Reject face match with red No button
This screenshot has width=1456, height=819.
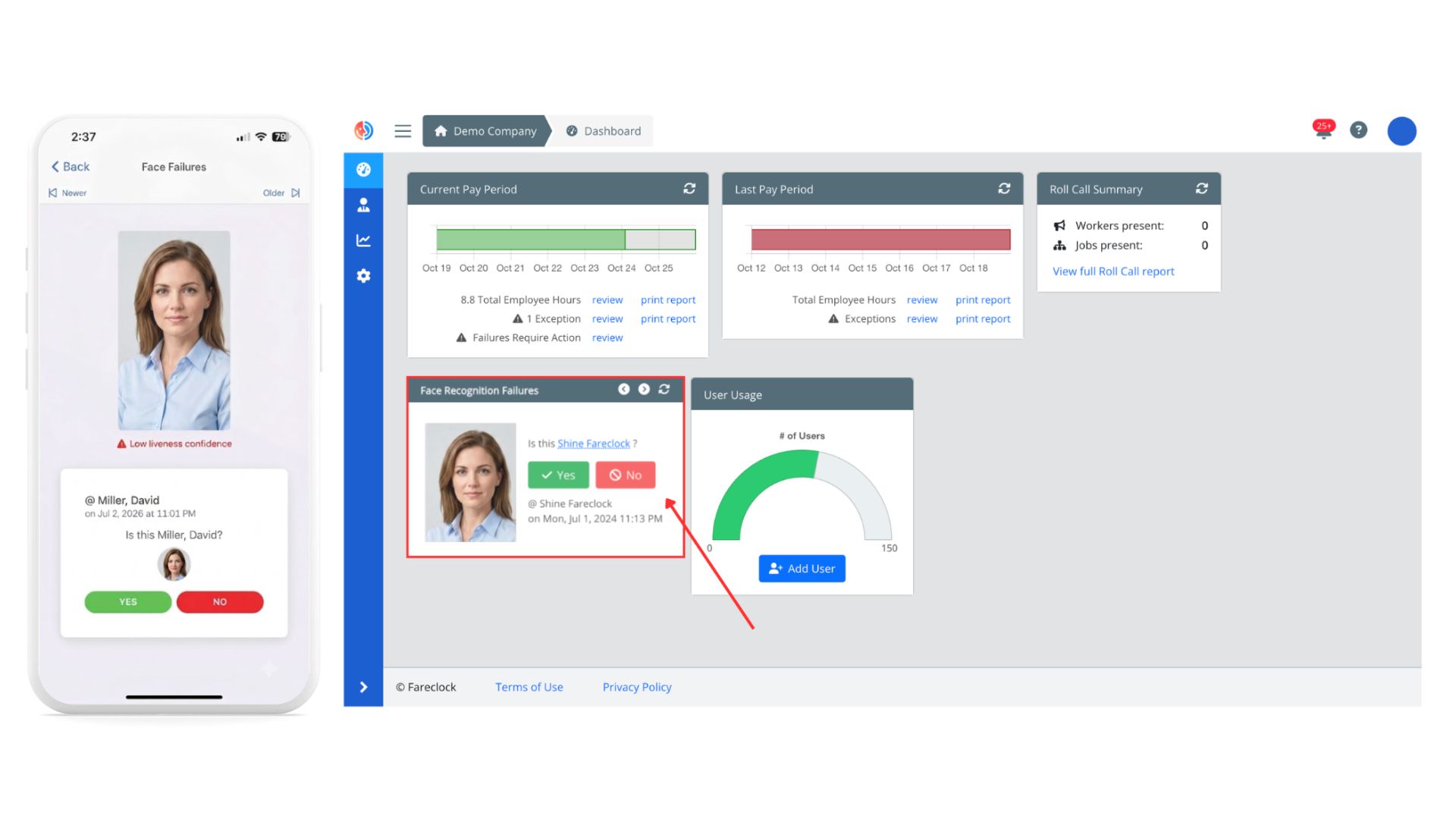626,475
